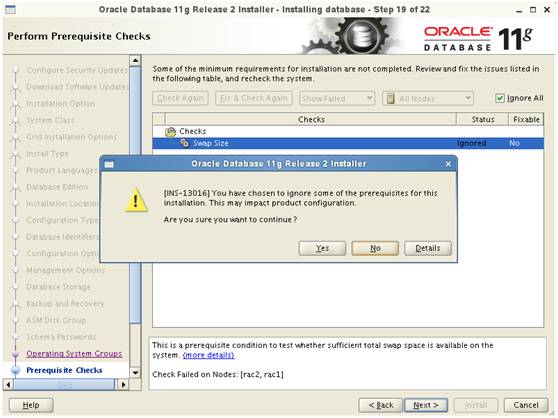Click the nodes icon in All Nodes combo
Viewport: 558px width, 418px height.
coord(390,98)
